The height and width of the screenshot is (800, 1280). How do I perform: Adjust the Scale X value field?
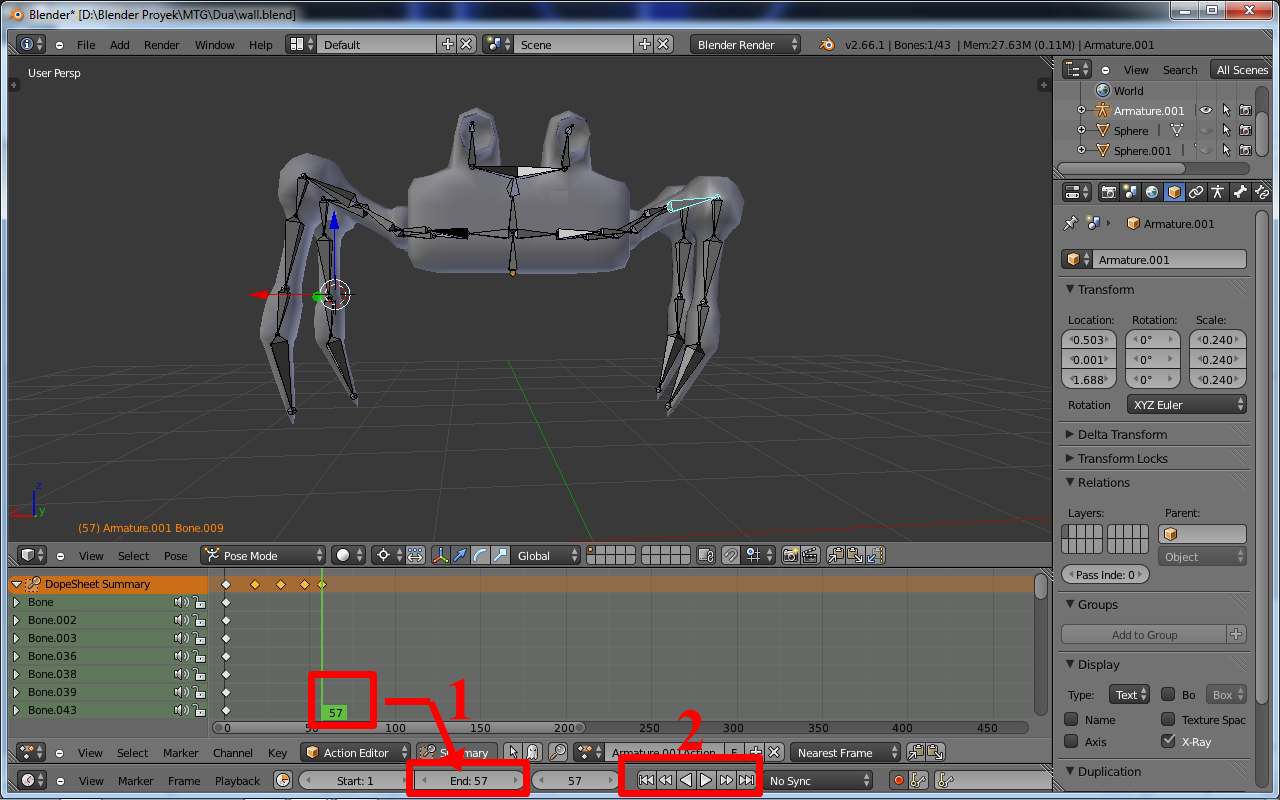(x=1217, y=340)
